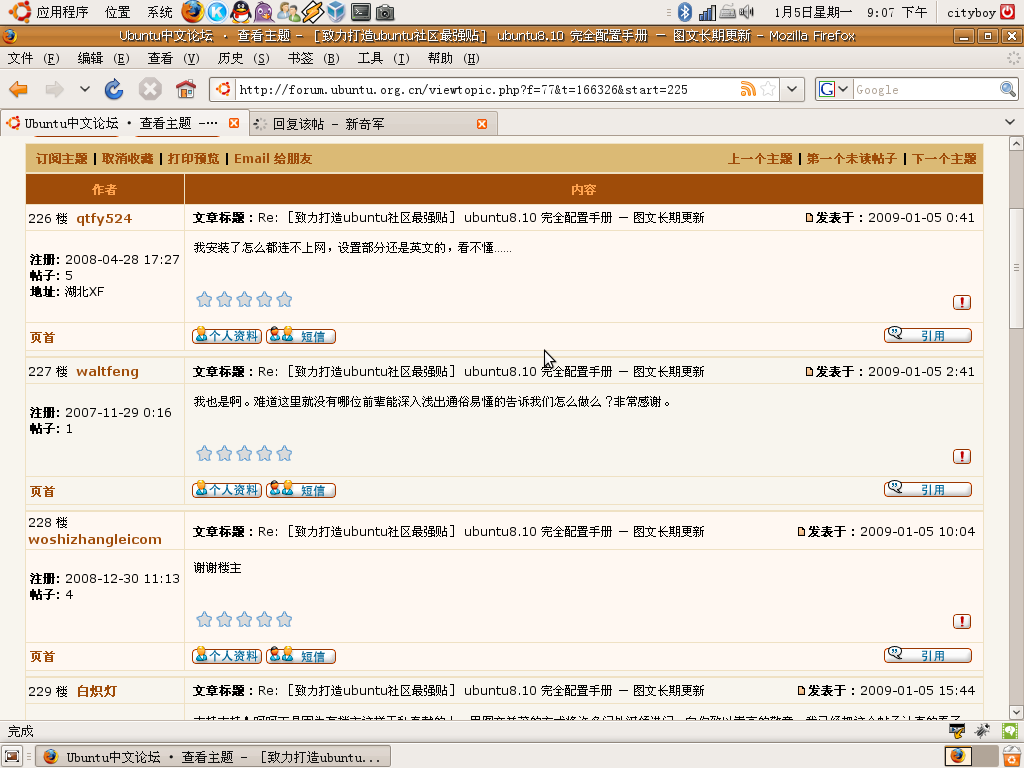This screenshot has width=1024, height=768.
Task: Open the 书签 menu
Action: pos(313,58)
